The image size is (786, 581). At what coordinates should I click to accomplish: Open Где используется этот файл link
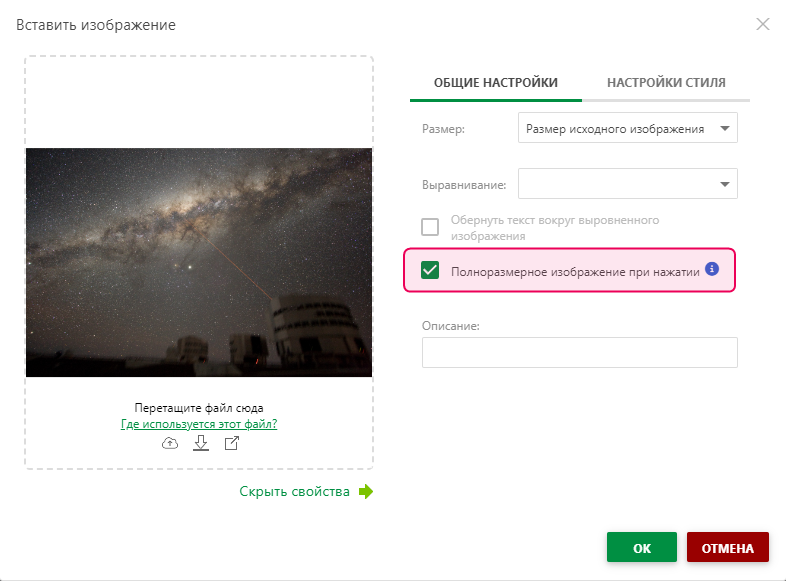[199, 424]
